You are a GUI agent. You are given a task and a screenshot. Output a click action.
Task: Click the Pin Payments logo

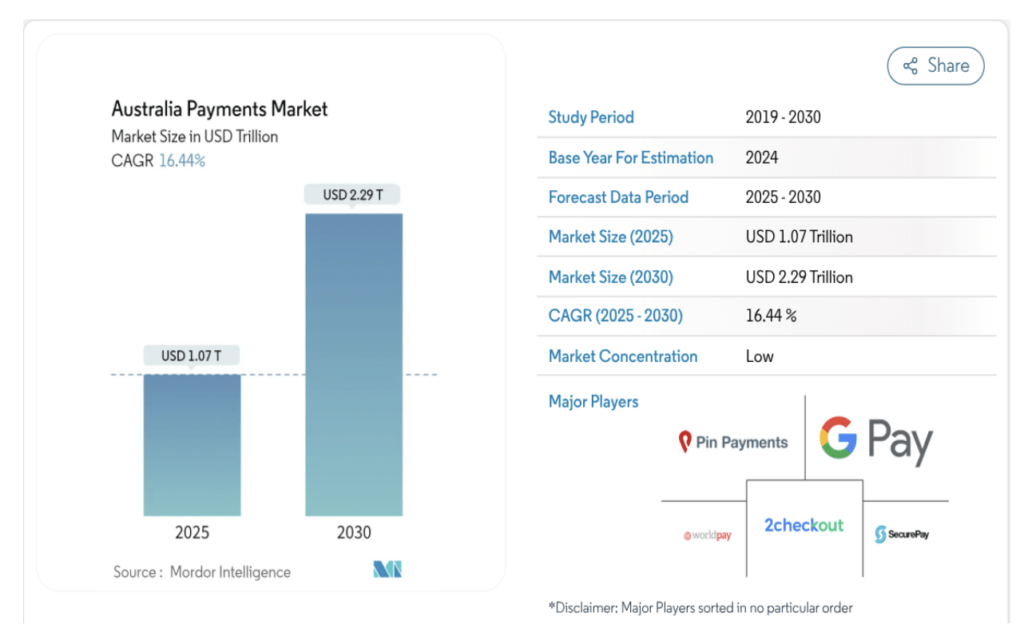coord(732,441)
